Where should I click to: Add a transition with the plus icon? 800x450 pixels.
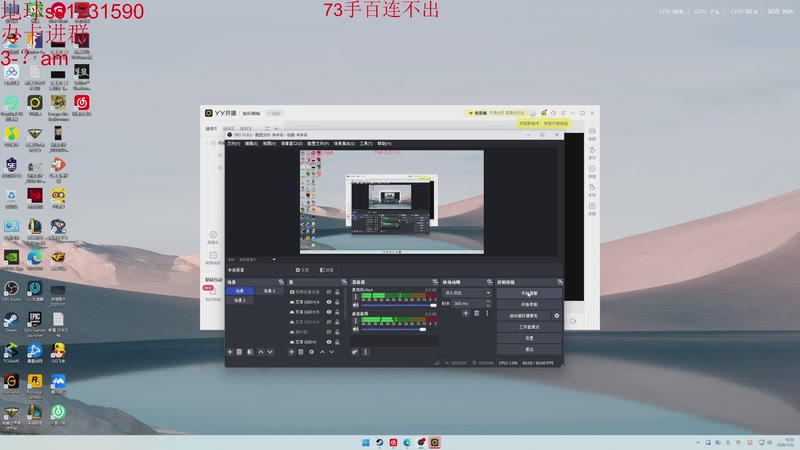(x=466, y=313)
